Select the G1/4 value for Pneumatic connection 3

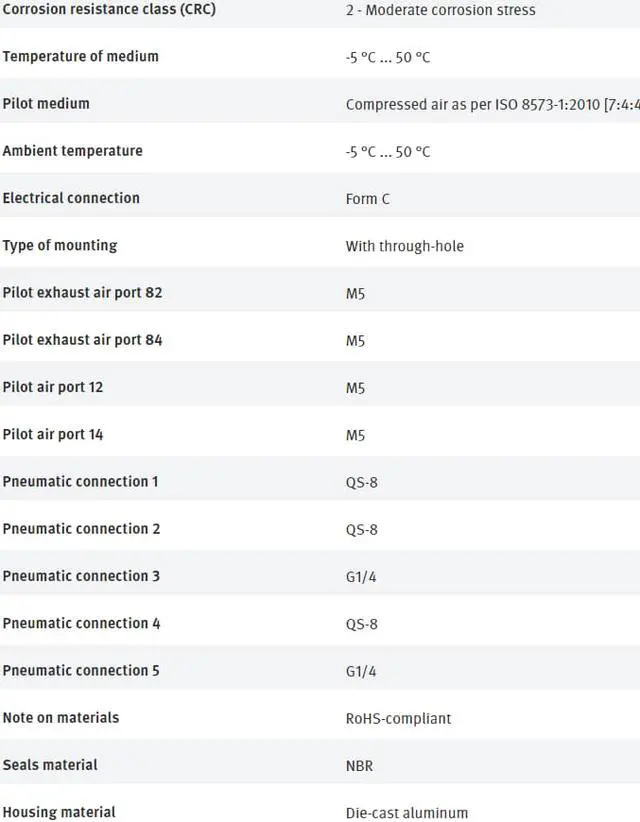click(x=361, y=577)
